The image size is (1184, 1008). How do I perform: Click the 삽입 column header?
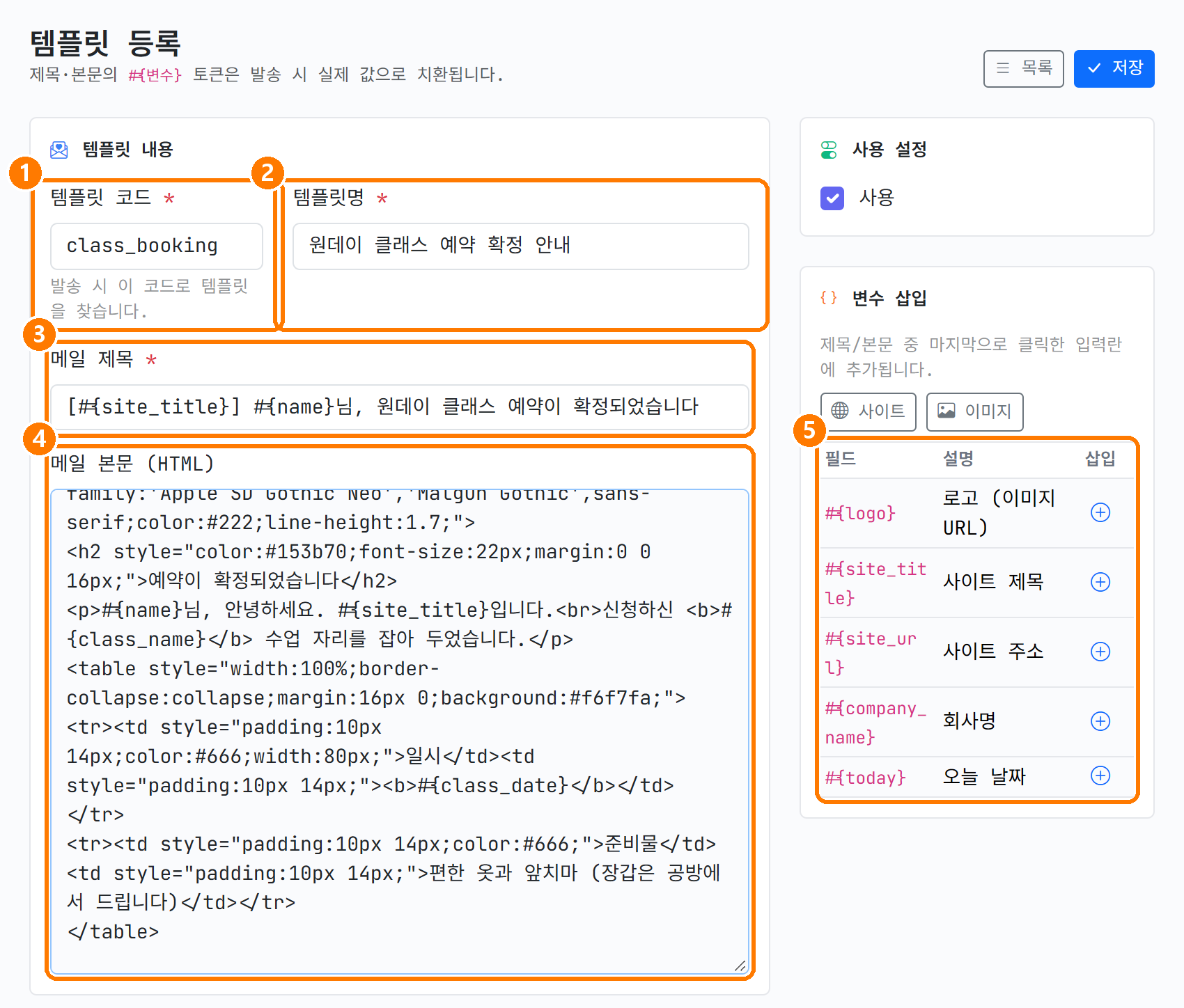pyautogui.click(x=1100, y=459)
